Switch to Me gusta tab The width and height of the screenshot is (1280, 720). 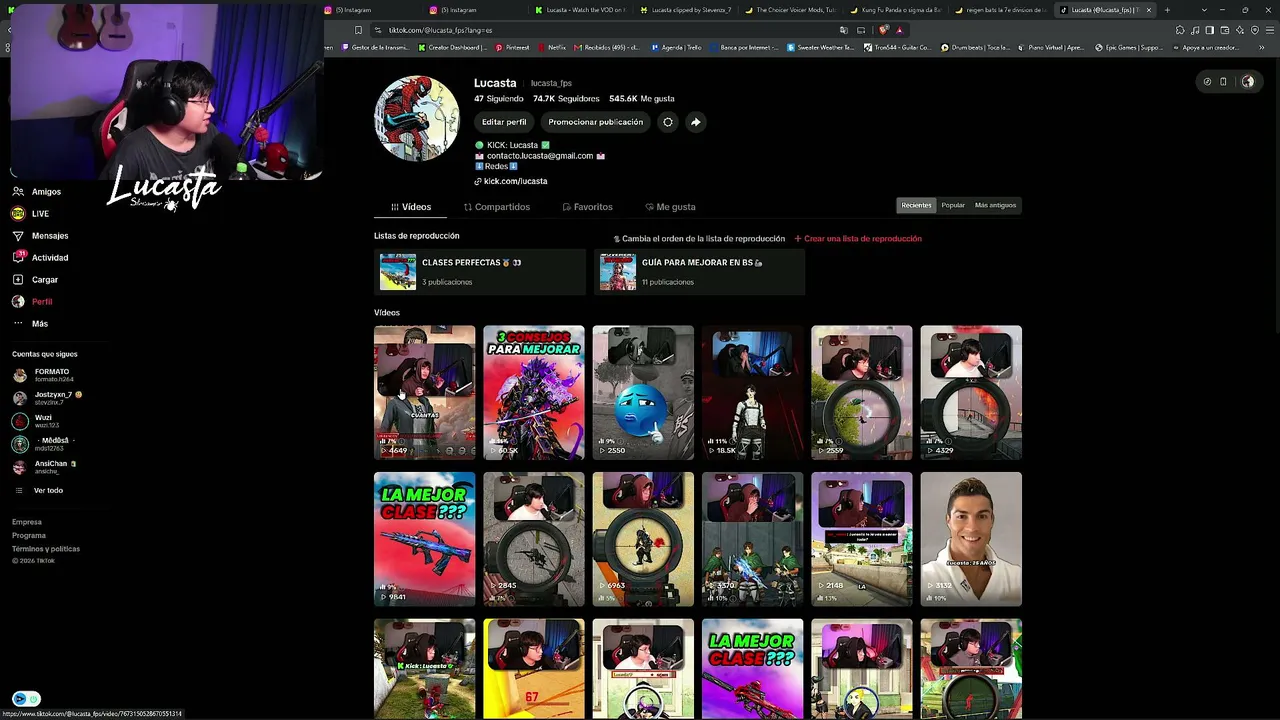coord(671,207)
